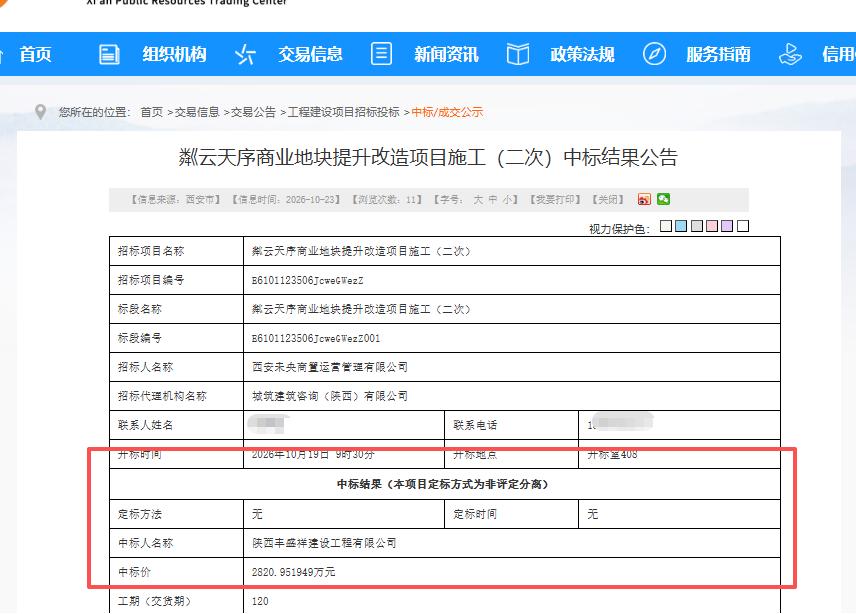Click the 招标代理机构名称 label cell
The image size is (856, 614).
click(x=176, y=396)
